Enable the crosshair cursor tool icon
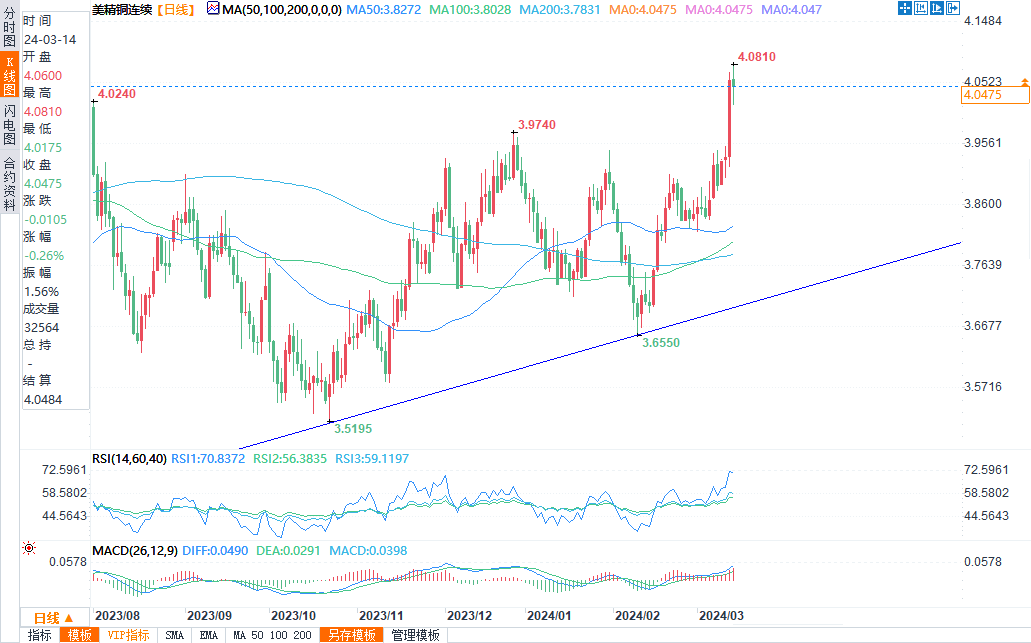The image size is (1031, 643). pos(905,9)
